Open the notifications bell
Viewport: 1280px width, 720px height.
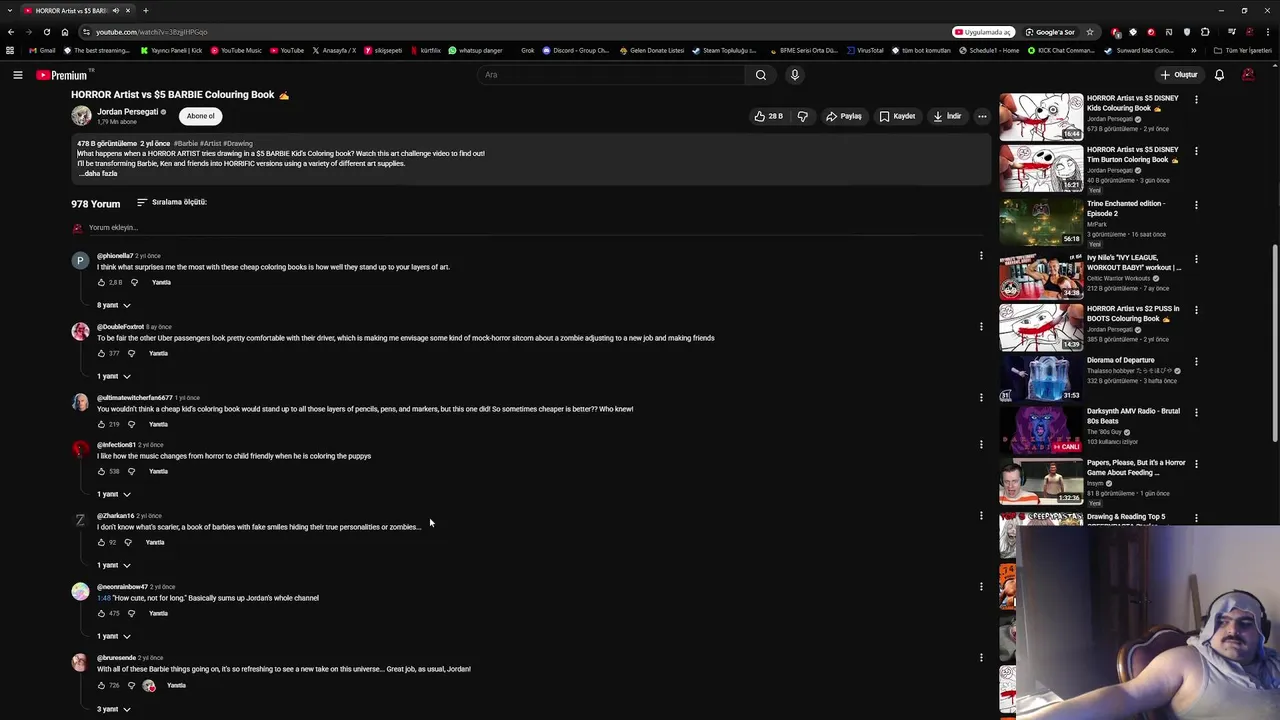[x=1219, y=75]
